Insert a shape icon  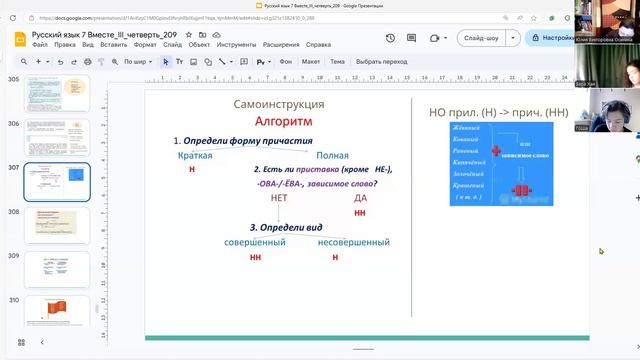point(208,62)
